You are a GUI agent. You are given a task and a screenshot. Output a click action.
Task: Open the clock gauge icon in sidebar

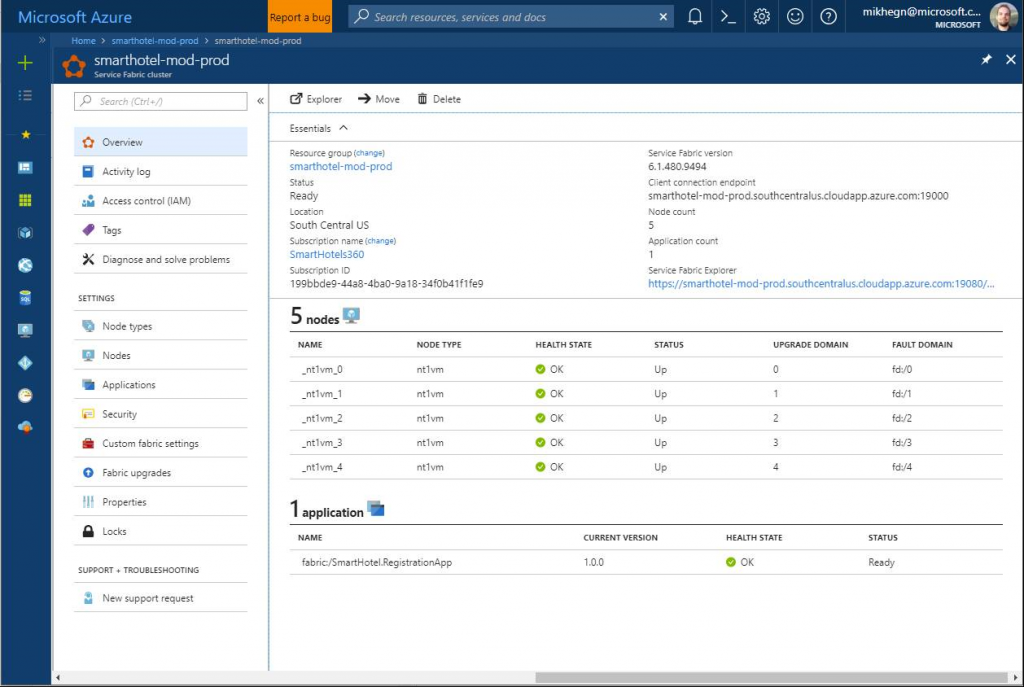coord(25,395)
